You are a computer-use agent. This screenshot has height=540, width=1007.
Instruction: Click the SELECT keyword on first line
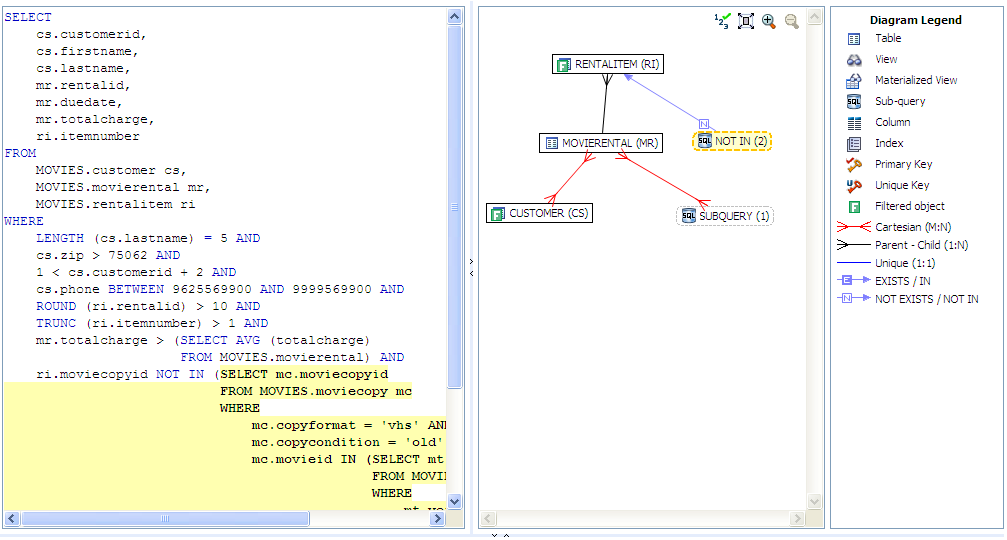pyautogui.click(x=28, y=17)
